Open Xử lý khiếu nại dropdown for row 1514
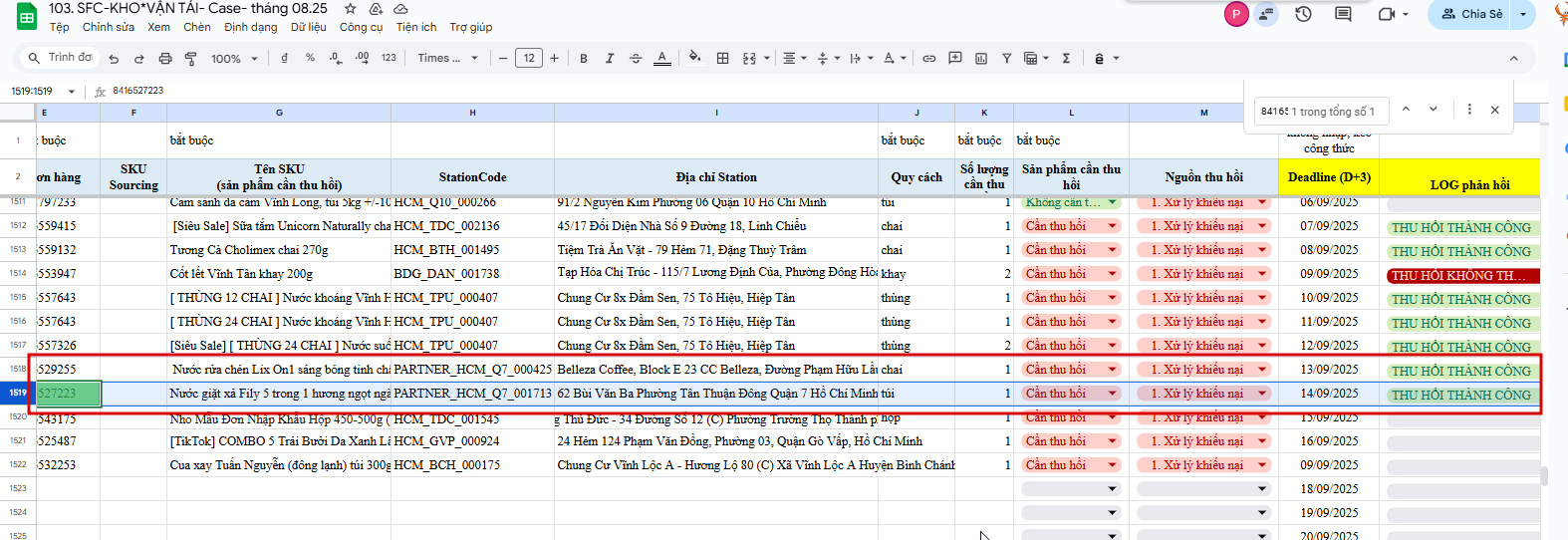 click(1262, 274)
